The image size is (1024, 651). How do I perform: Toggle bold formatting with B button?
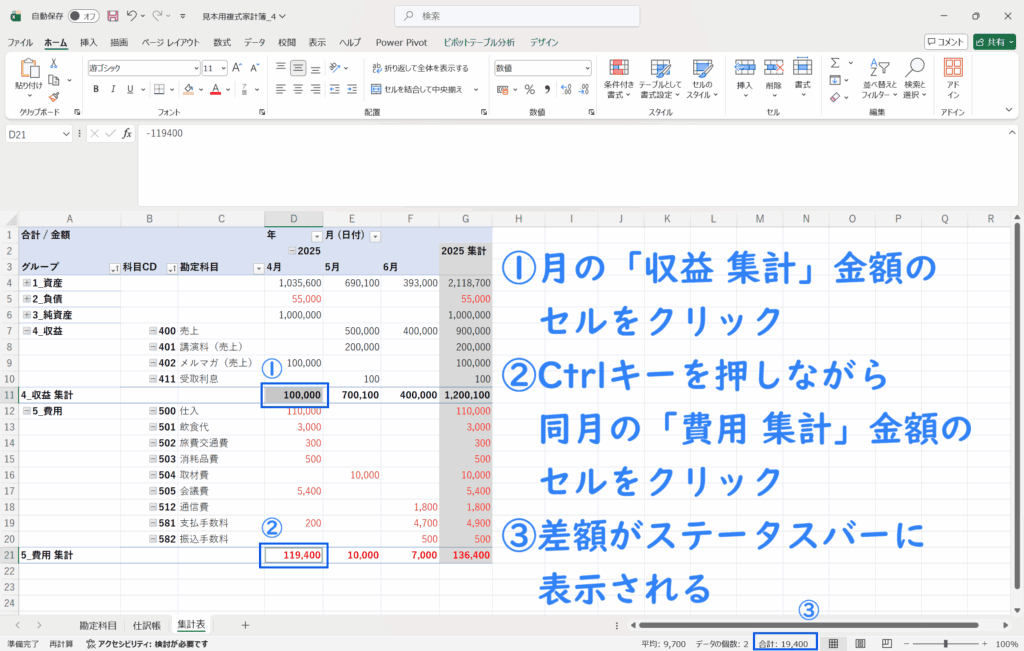pyautogui.click(x=97, y=89)
